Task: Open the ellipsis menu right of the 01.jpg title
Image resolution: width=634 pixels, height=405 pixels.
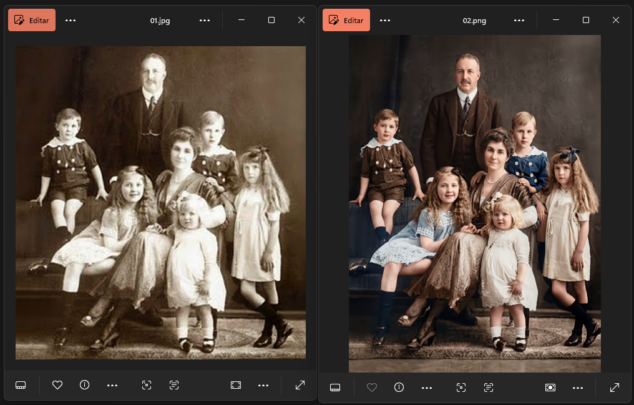Action: click(x=204, y=20)
